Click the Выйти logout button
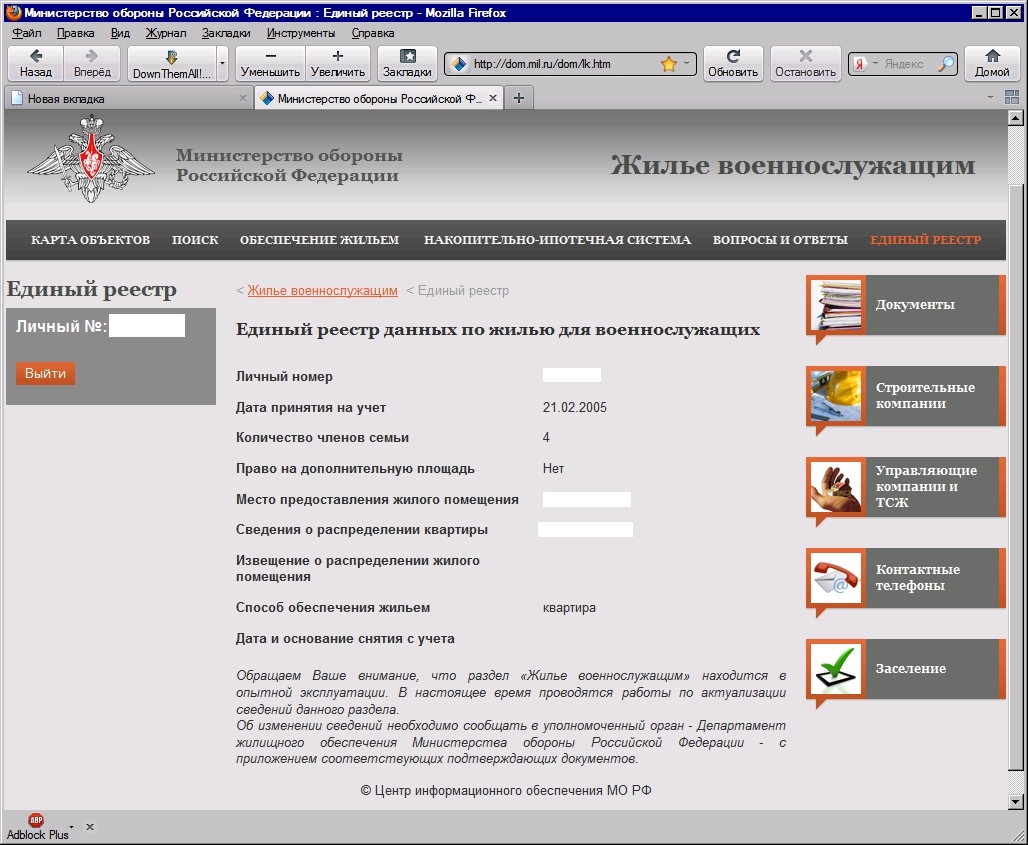 coord(45,373)
